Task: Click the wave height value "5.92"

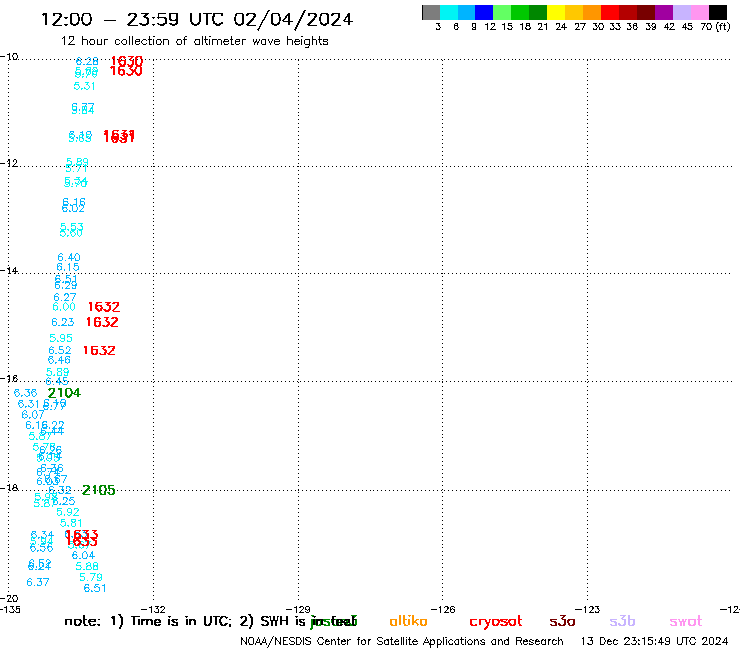Action: click(68, 513)
